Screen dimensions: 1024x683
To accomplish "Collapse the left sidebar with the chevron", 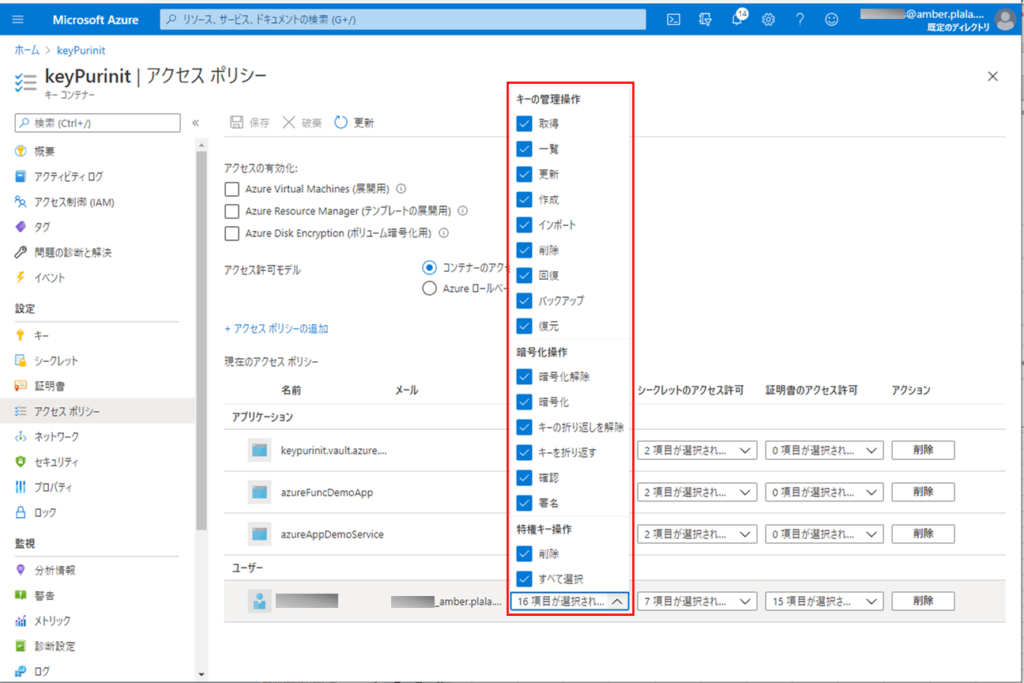I will (195, 123).
